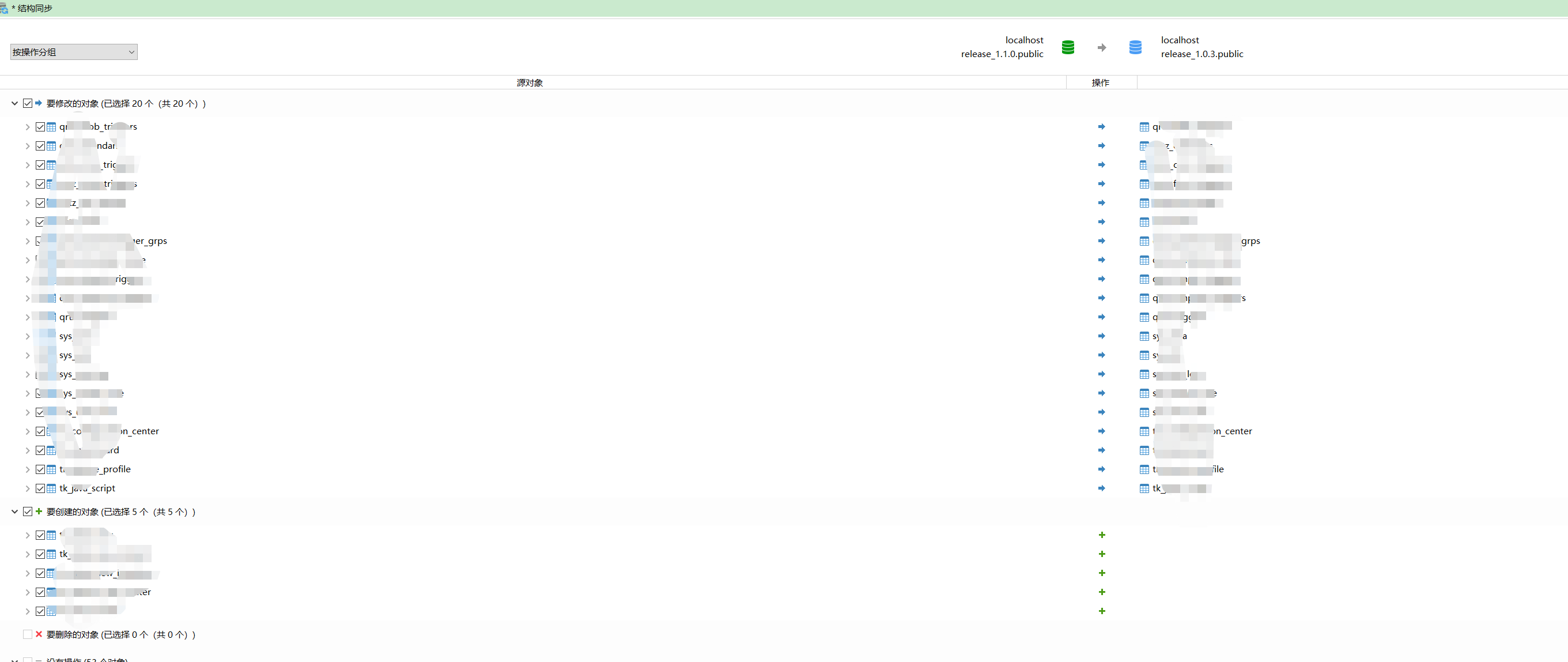Uncheck the checkbox of the tk_ create row
The height and width of the screenshot is (662, 1568).
click(x=40, y=554)
